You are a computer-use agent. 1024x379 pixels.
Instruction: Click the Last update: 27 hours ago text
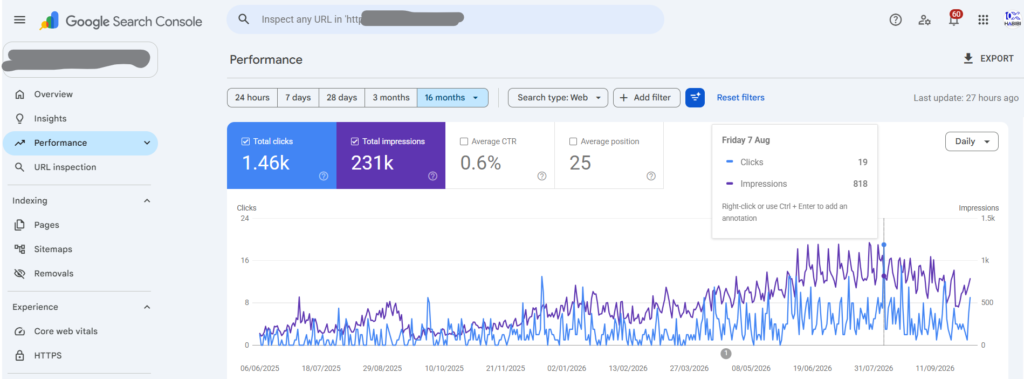(x=966, y=97)
